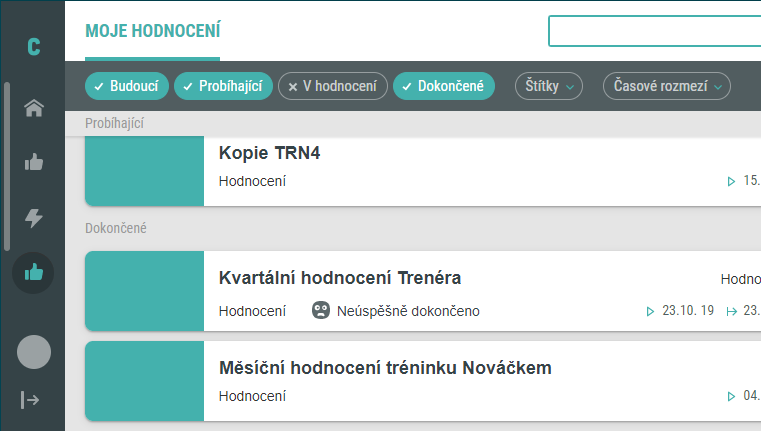Expand the Štítky dropdown
The image size is (761, 431).
tap(549, 86)
